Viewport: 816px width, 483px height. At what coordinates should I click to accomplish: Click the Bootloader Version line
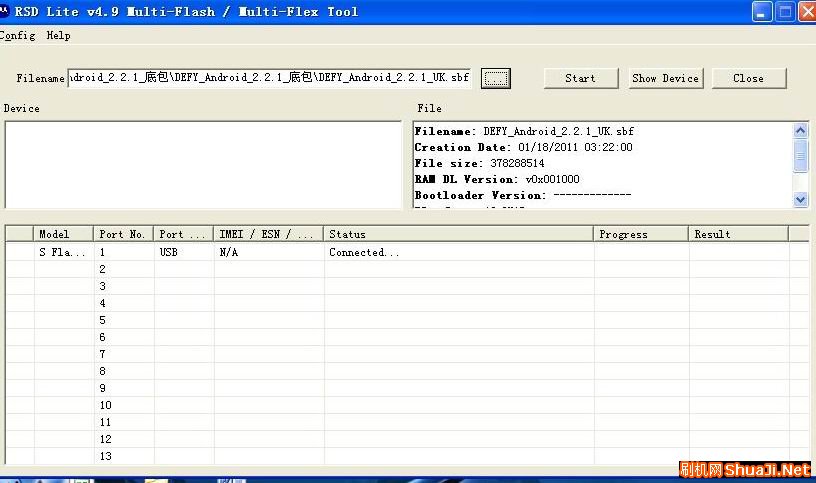click(522, 196)
